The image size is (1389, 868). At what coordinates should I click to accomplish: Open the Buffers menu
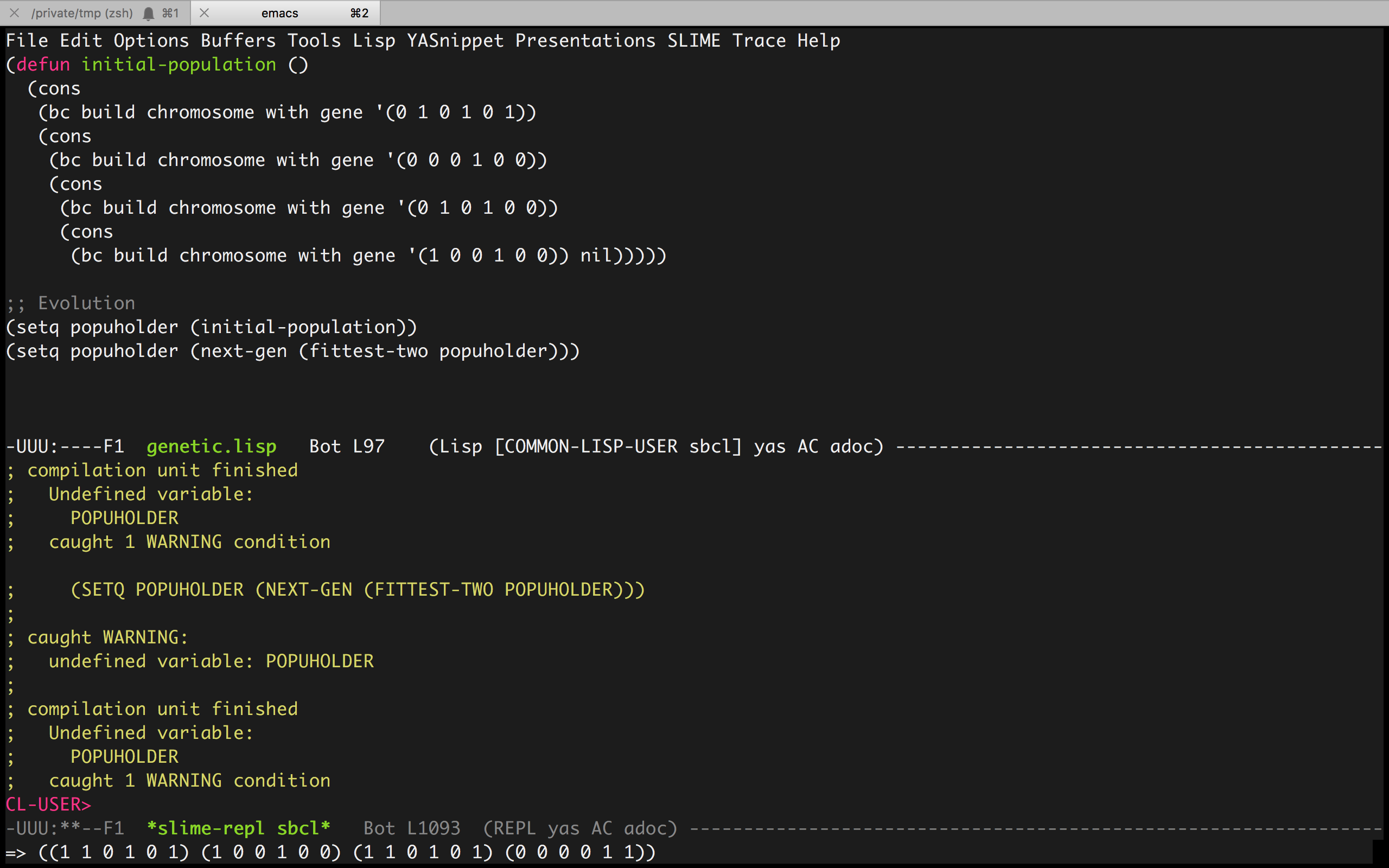click(x=238, y=41)
